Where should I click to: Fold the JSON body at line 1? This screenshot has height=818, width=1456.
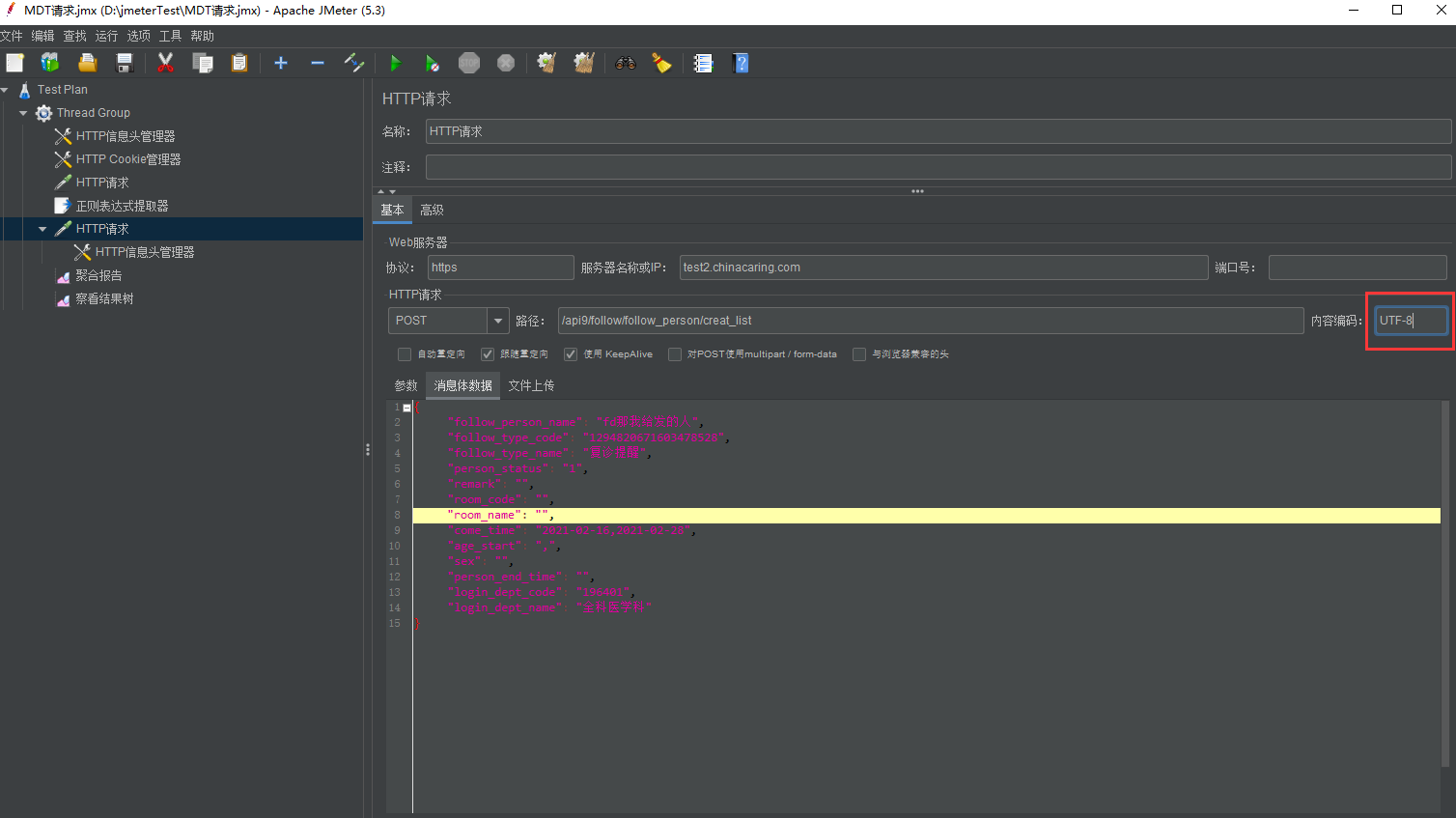406,408
